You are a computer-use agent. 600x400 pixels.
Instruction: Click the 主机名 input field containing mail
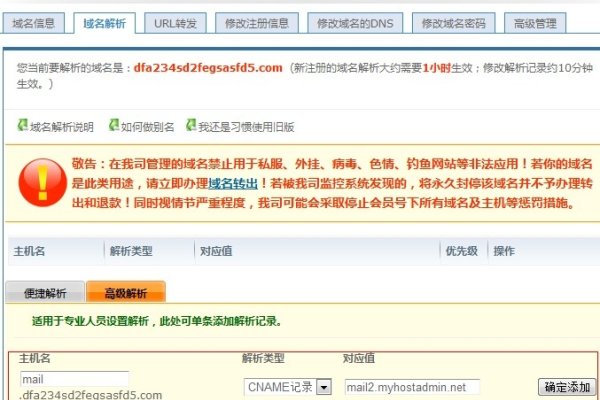[75, 379]
